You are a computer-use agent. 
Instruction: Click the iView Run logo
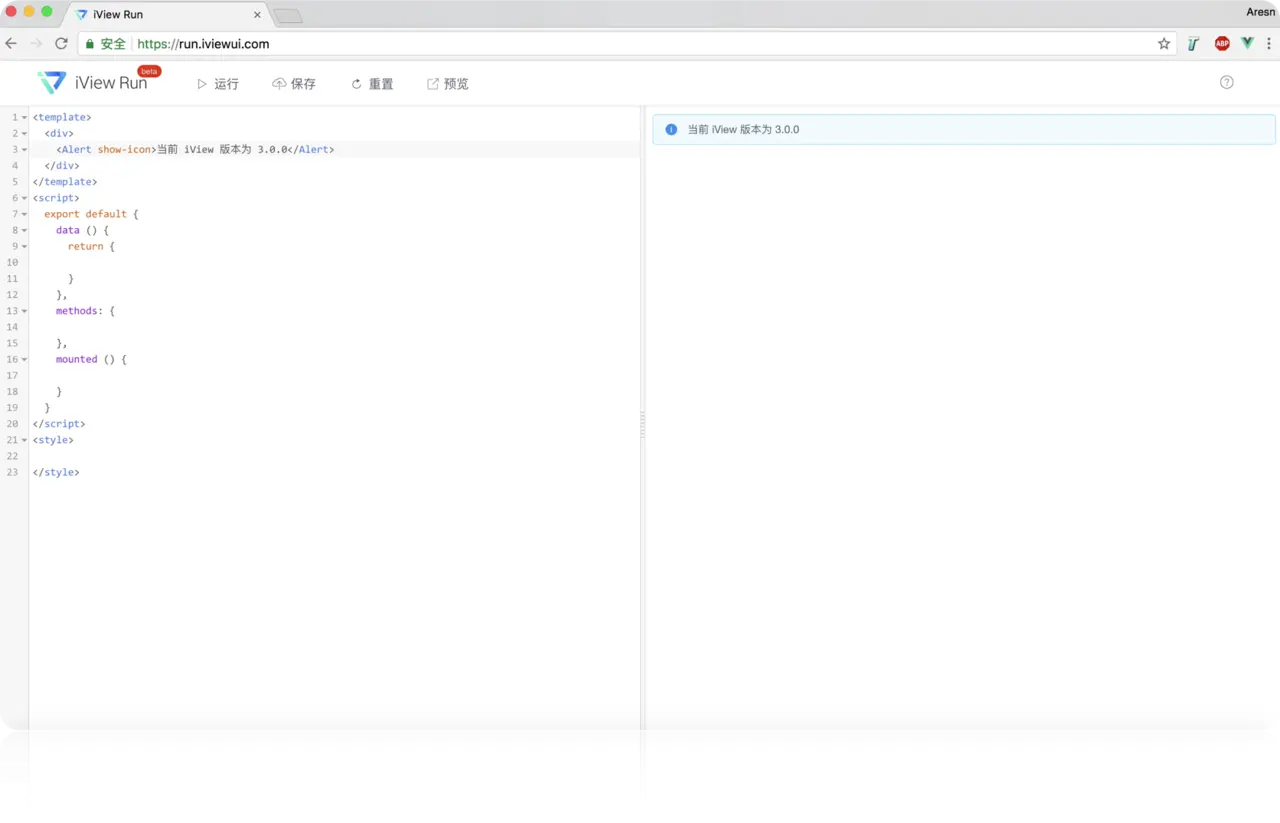92,83
